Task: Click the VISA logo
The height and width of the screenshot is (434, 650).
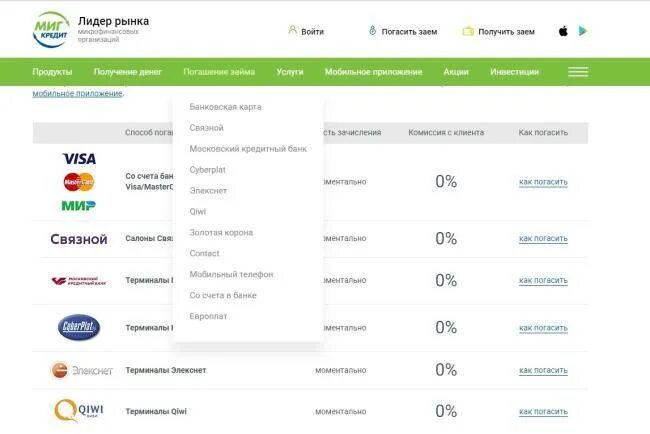Action: coord(79,158)
